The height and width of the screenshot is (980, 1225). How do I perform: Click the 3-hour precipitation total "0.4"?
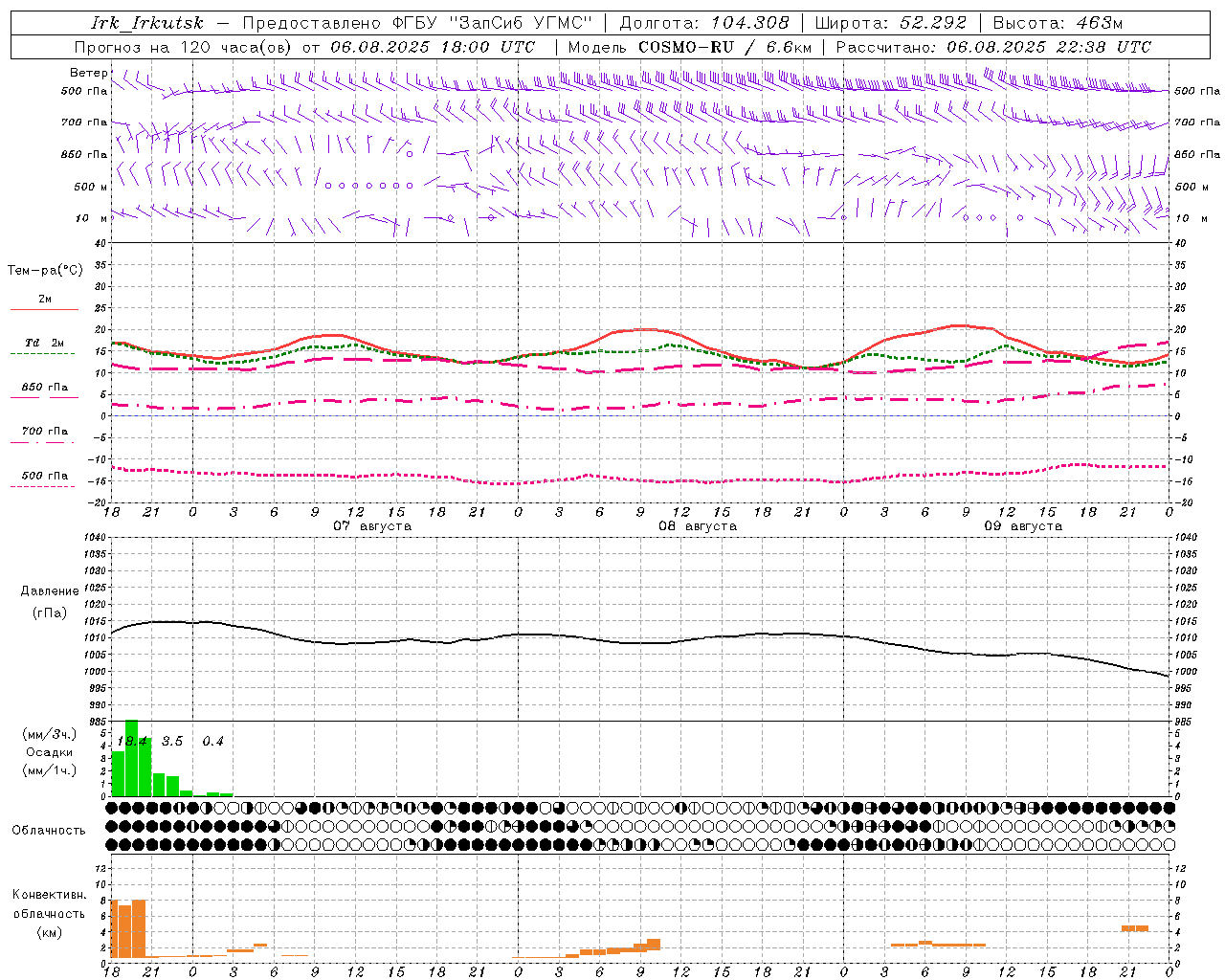pos(212,742)
